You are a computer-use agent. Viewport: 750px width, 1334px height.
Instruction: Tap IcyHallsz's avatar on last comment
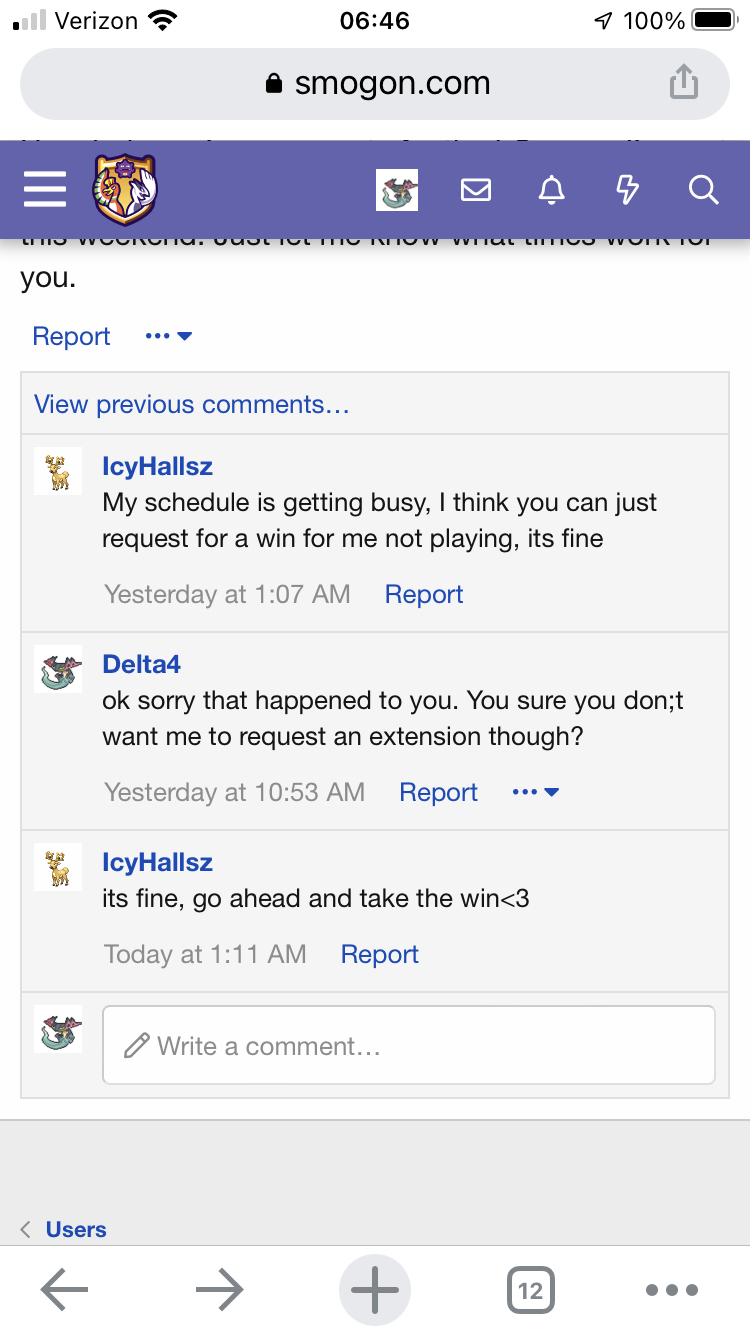tap(58, 866)
